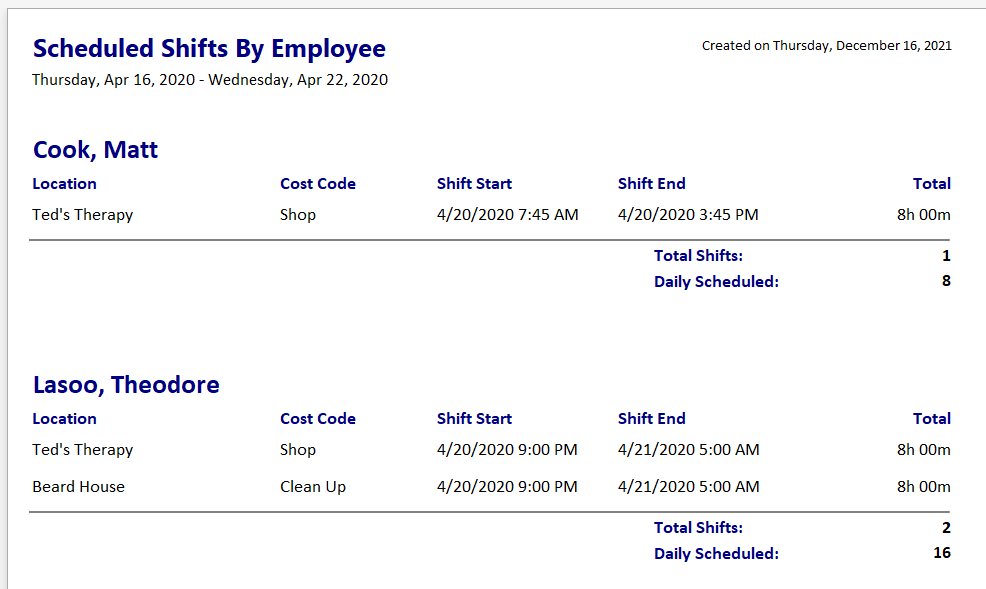Click the report date range subtitle

210,80
